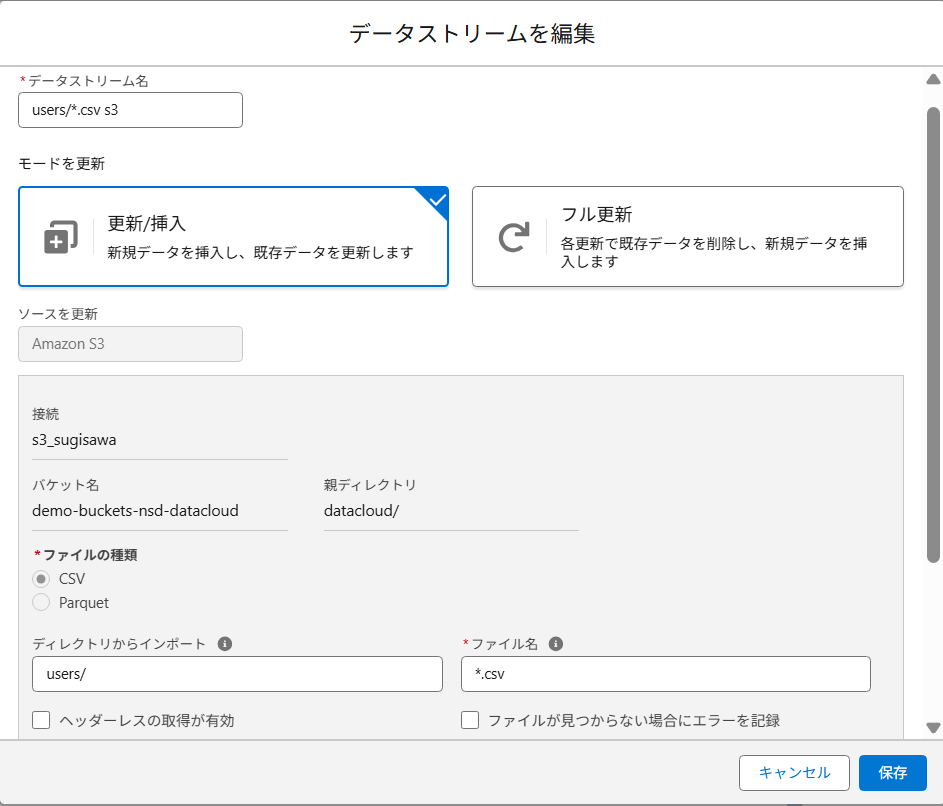Click the フル更新 refresh arrow icon
Viewport: 943px width, 806px height.
coord(514,237)
